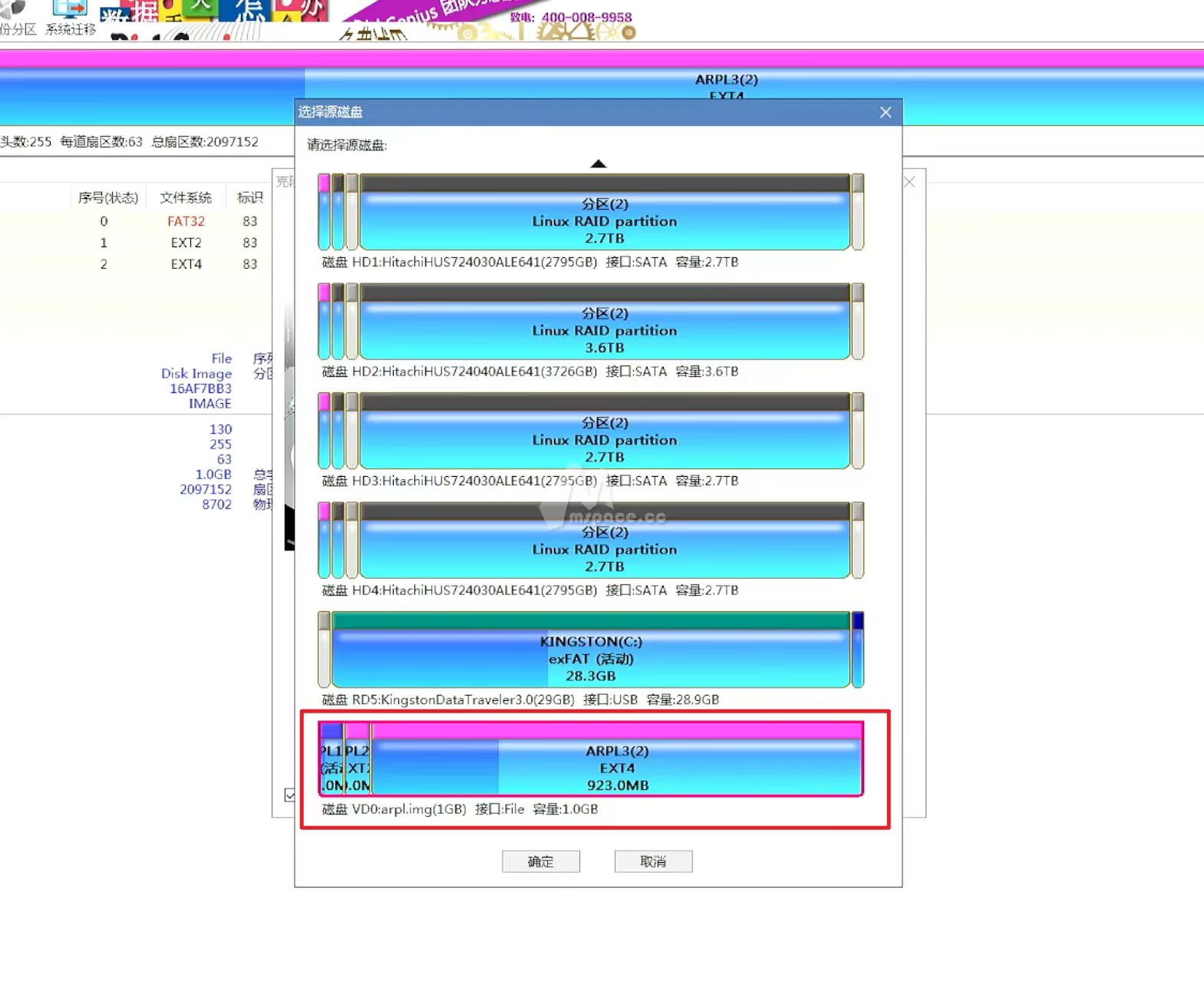This screenshot has width=1204, height=995.
Task: Click the 文件系统 column header
Action: (186, 198)
